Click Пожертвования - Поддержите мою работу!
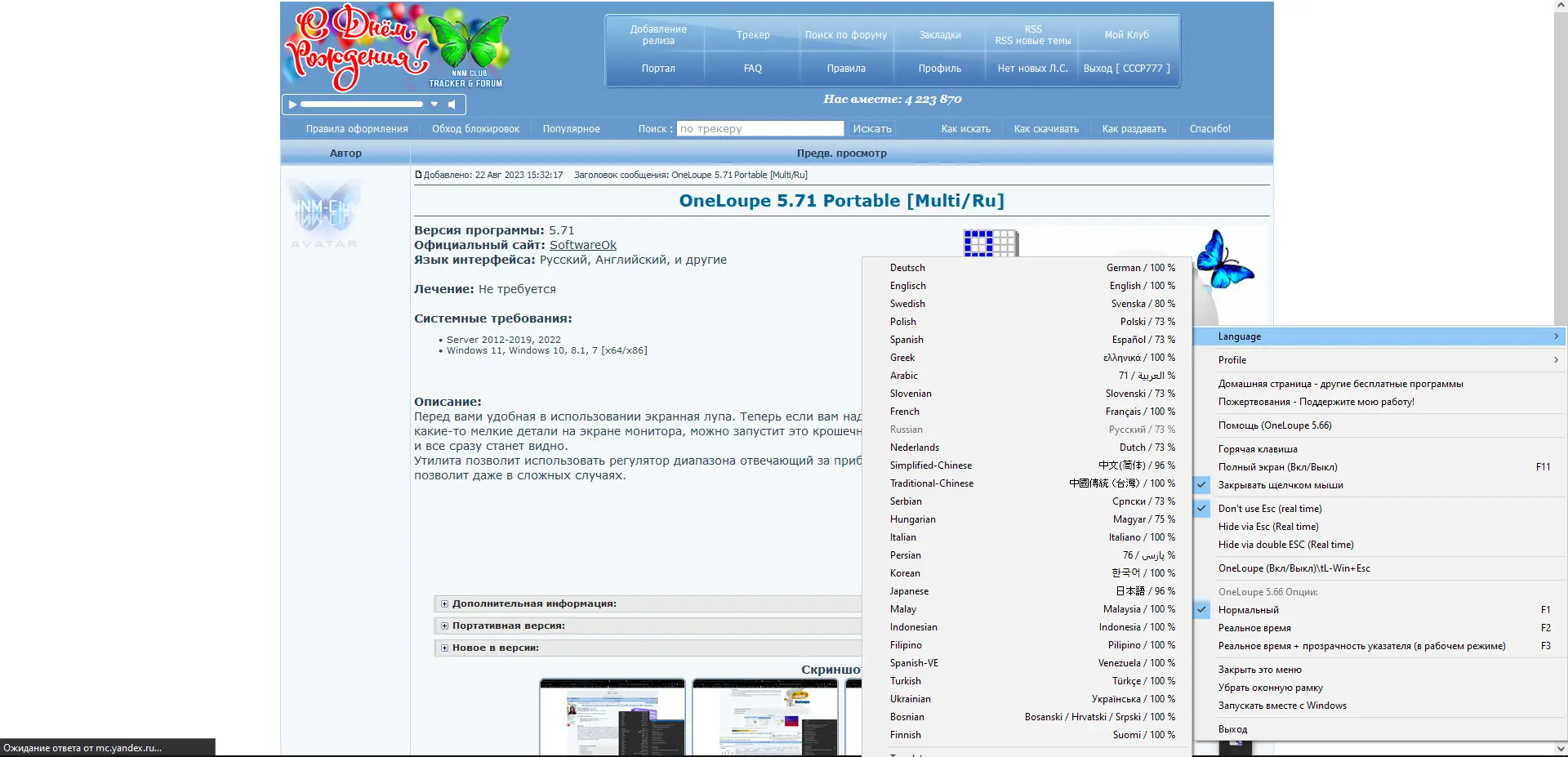1568x757 pixels. pos(1379,402)
